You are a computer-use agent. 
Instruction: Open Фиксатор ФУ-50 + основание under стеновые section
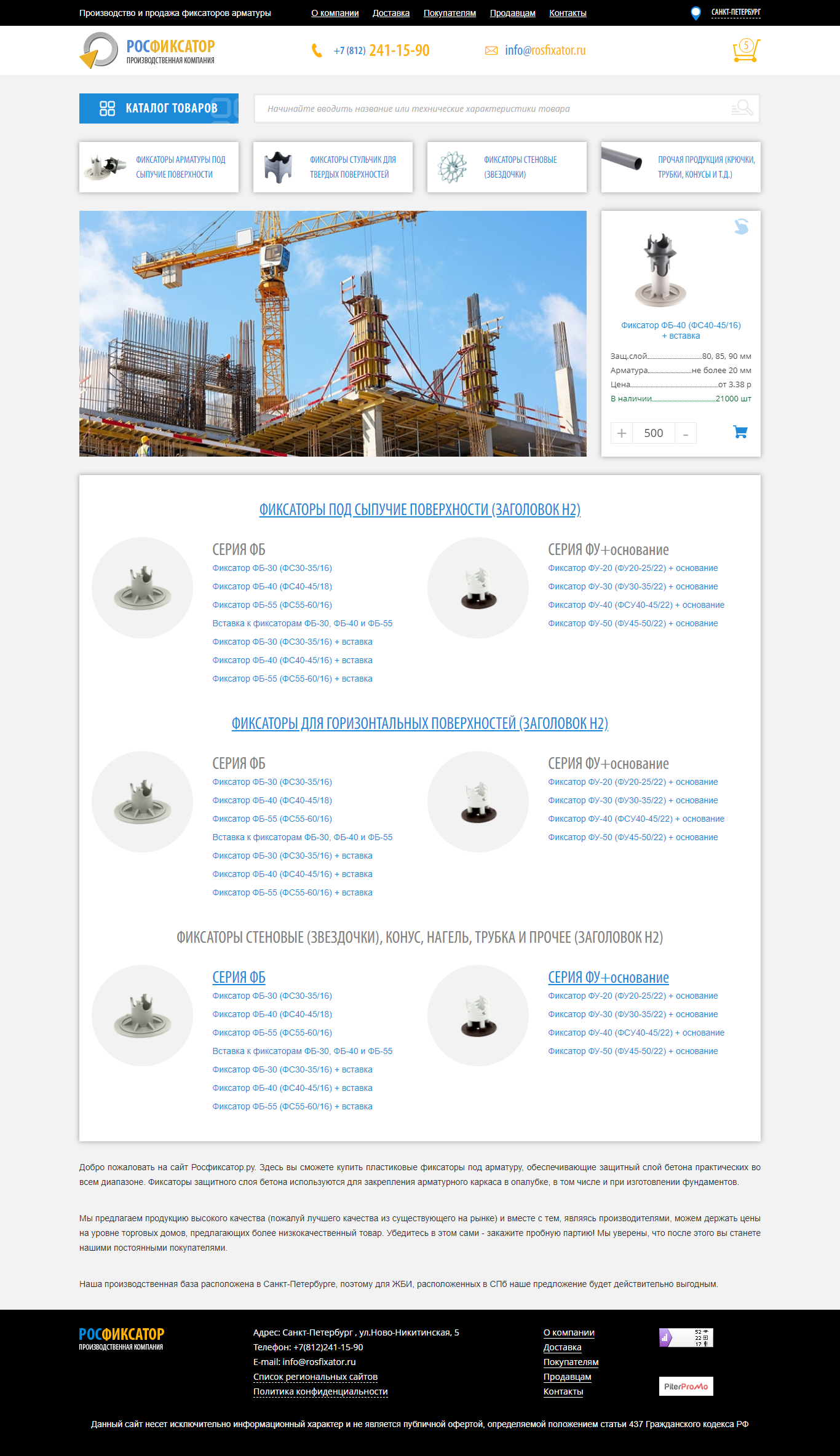click(x=633, y=1051)
